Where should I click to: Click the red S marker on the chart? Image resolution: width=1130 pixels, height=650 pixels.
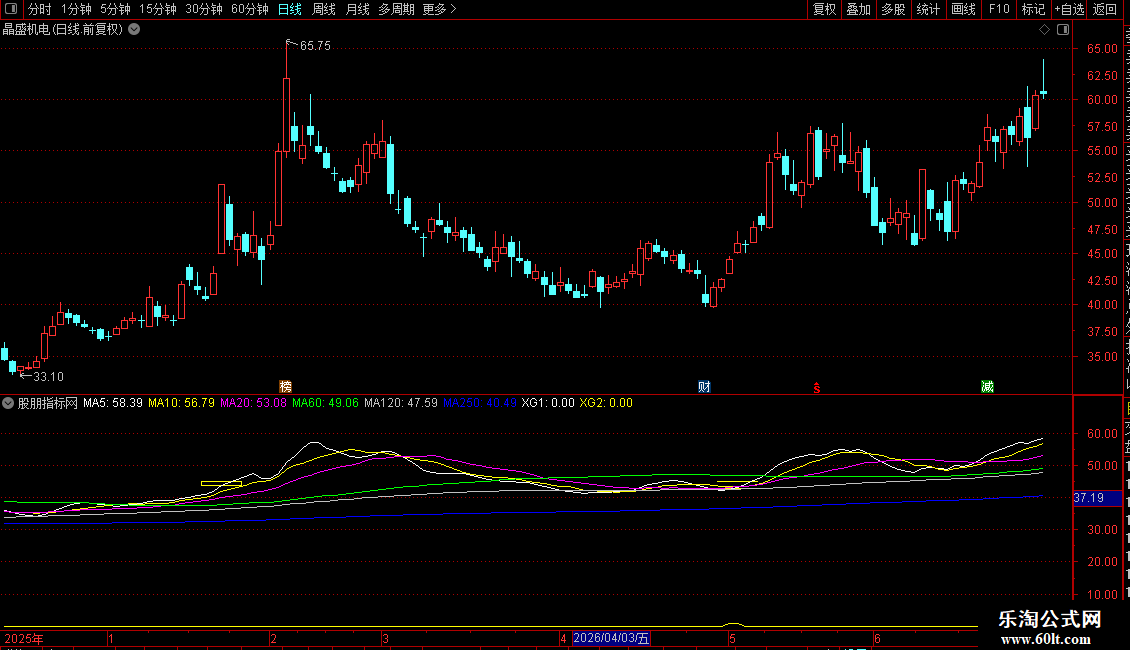[817, 388]
